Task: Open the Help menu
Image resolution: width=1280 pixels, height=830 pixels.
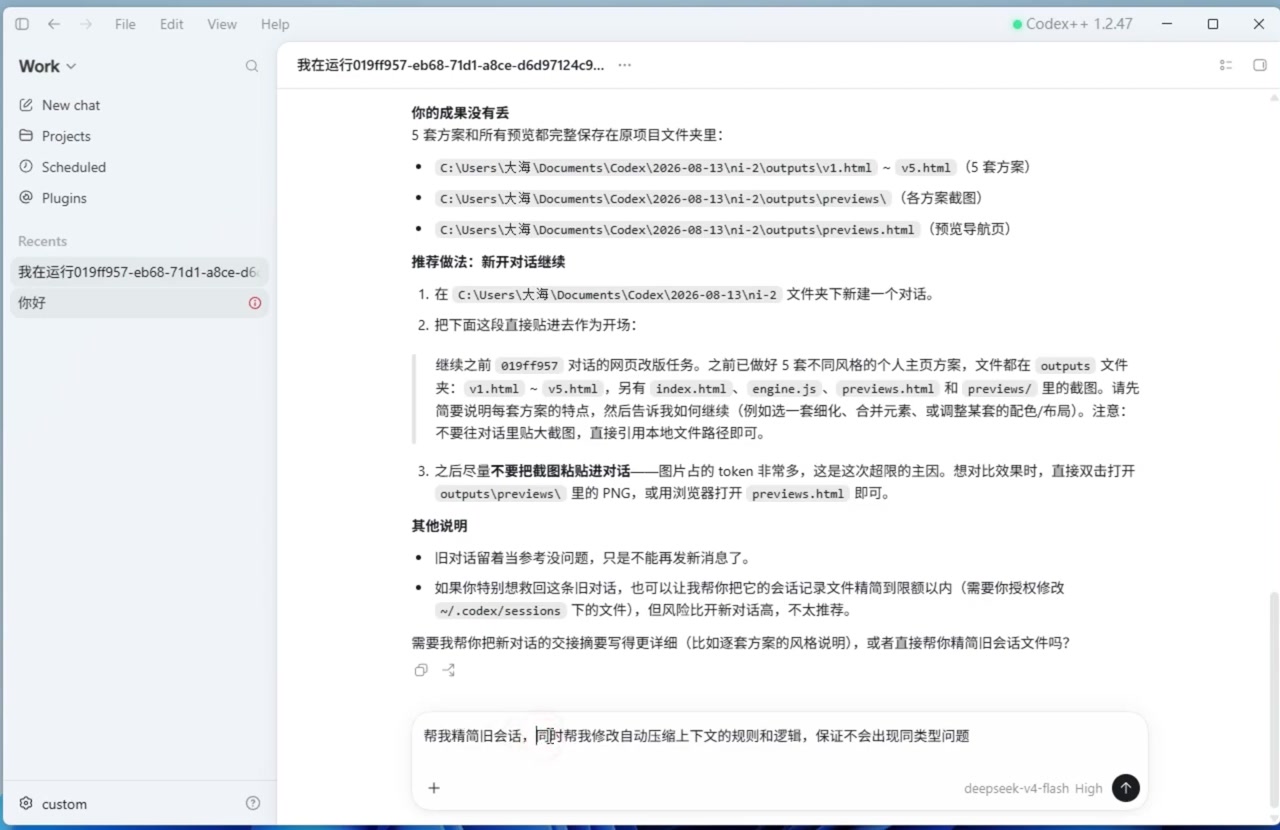Action: 275,24
